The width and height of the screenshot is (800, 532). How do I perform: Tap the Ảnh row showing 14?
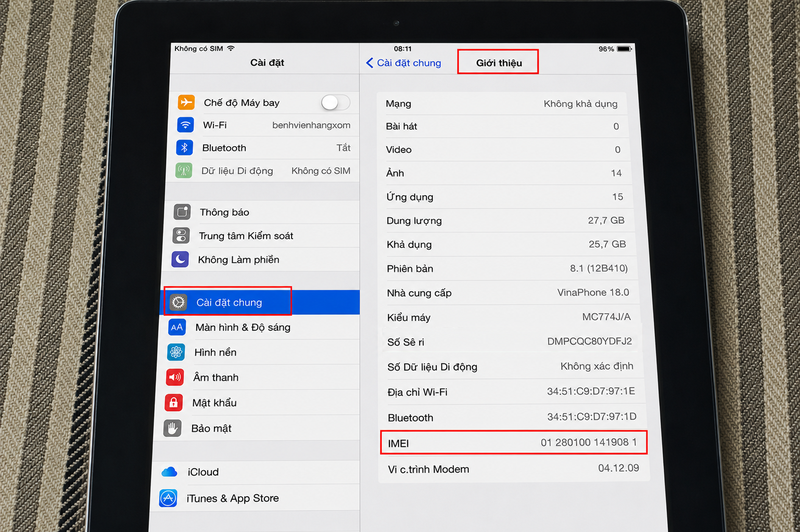tap(505, 173)
